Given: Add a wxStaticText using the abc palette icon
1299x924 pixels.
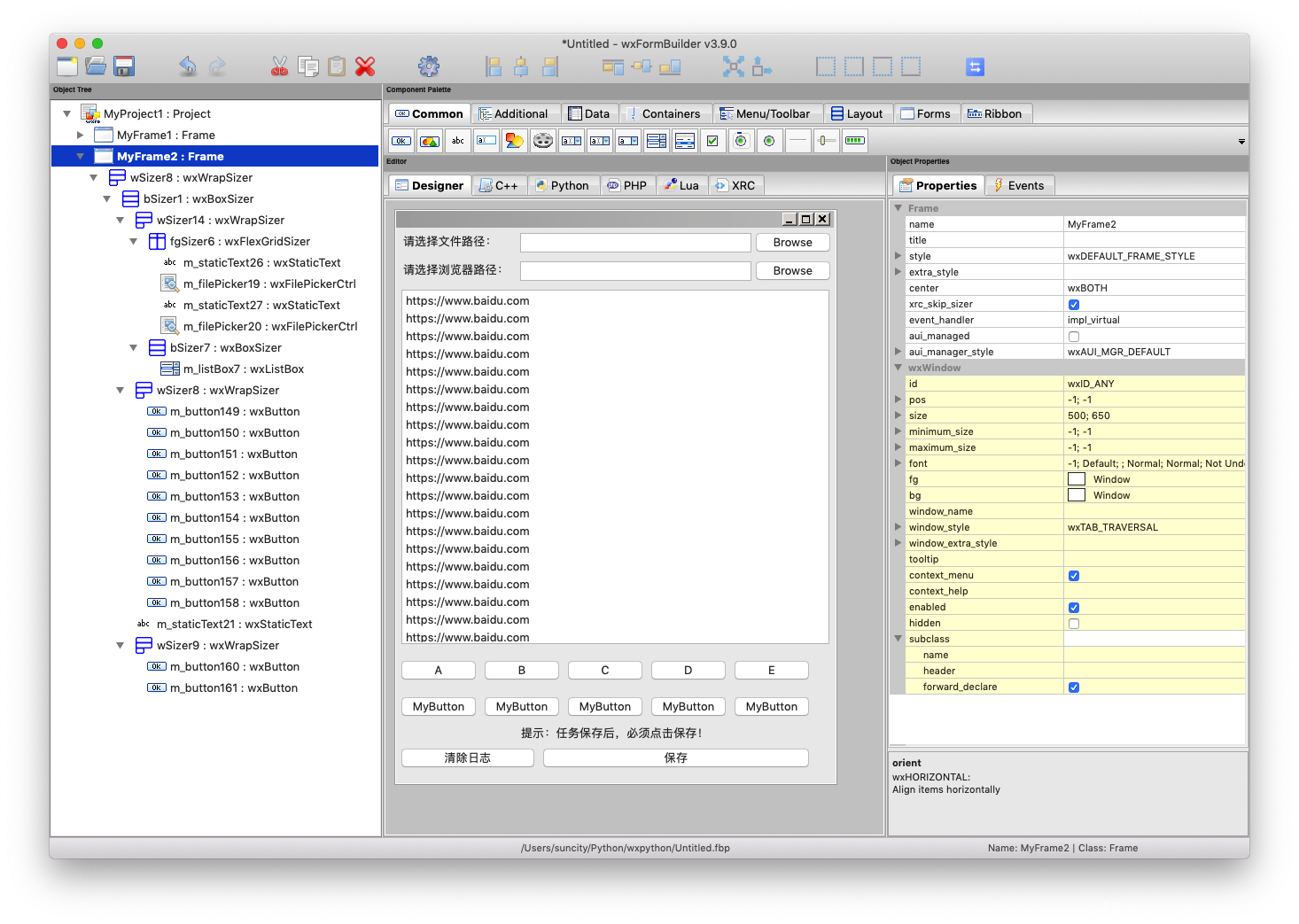Looking at the screenshot, I should pyautogui.click(x=458, y=140).
